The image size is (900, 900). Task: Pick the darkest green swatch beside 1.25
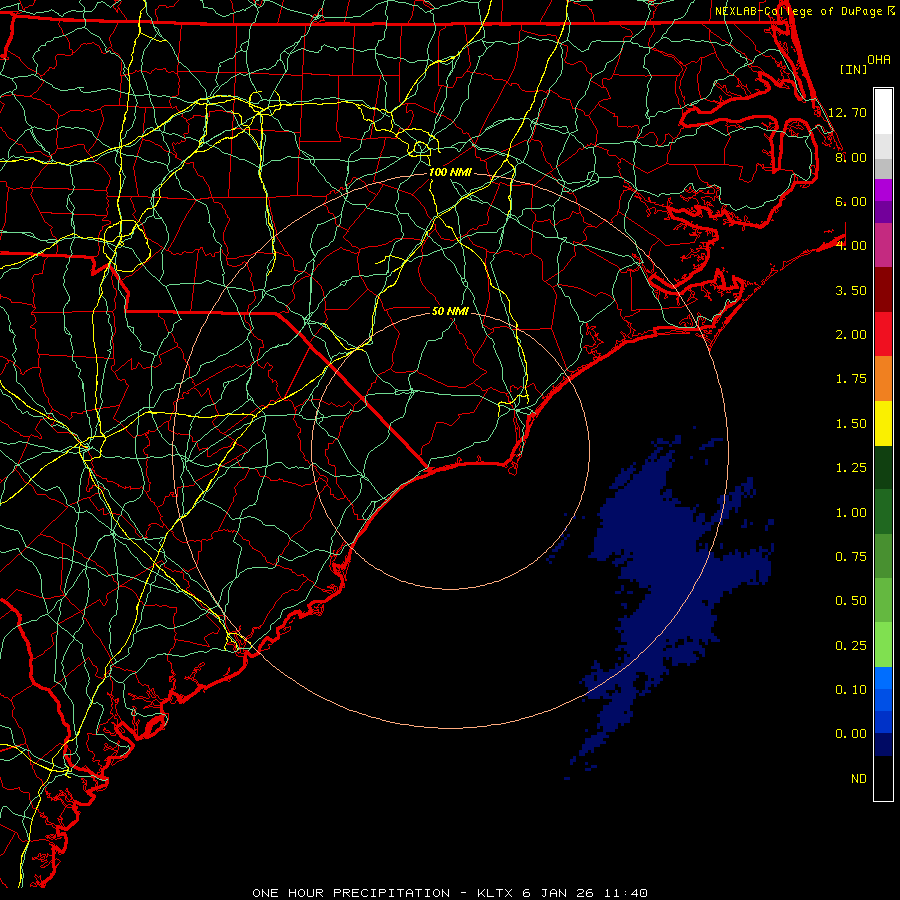[x=883, y=468]
